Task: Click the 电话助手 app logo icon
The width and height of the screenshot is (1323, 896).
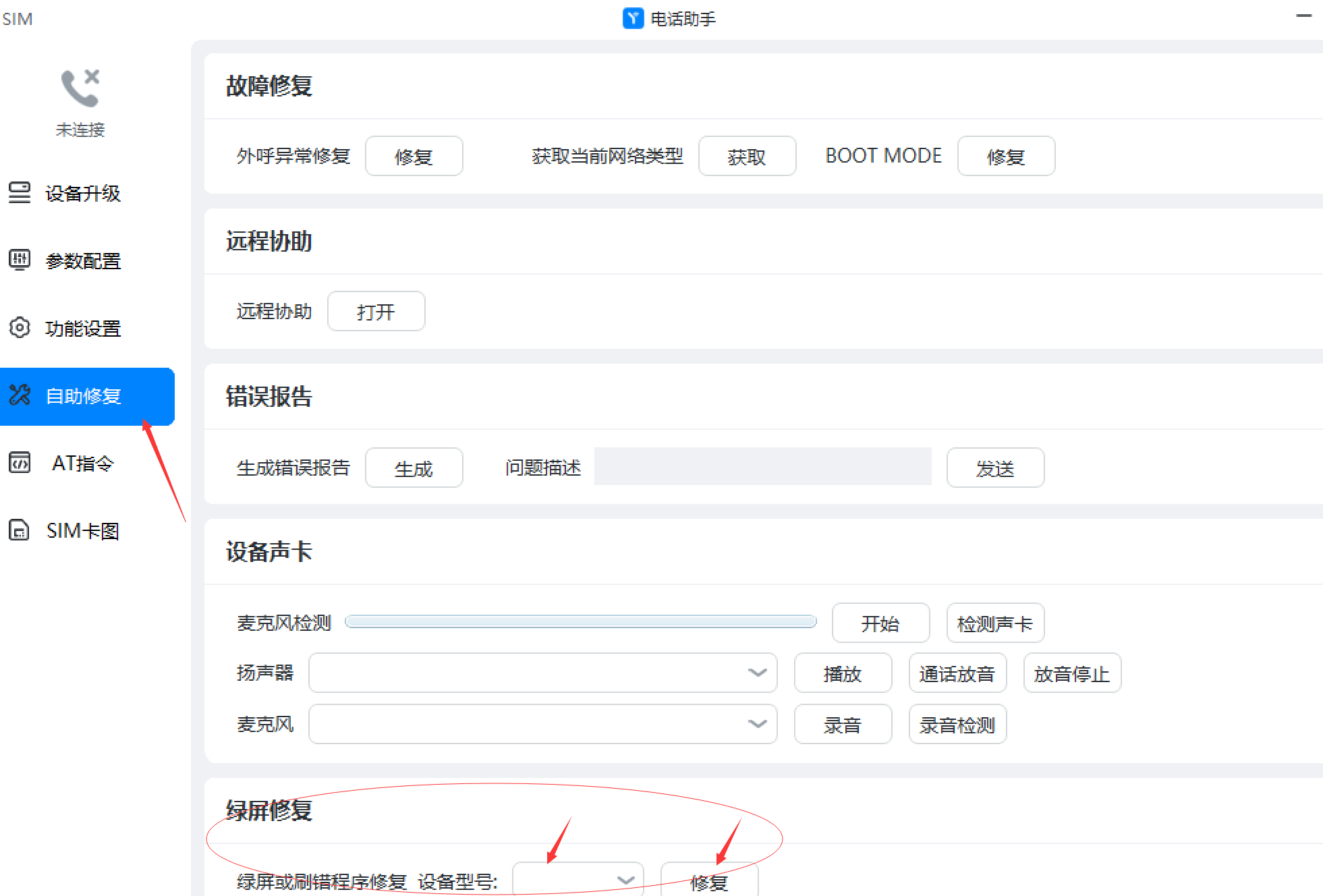Action: coord(633,18)
